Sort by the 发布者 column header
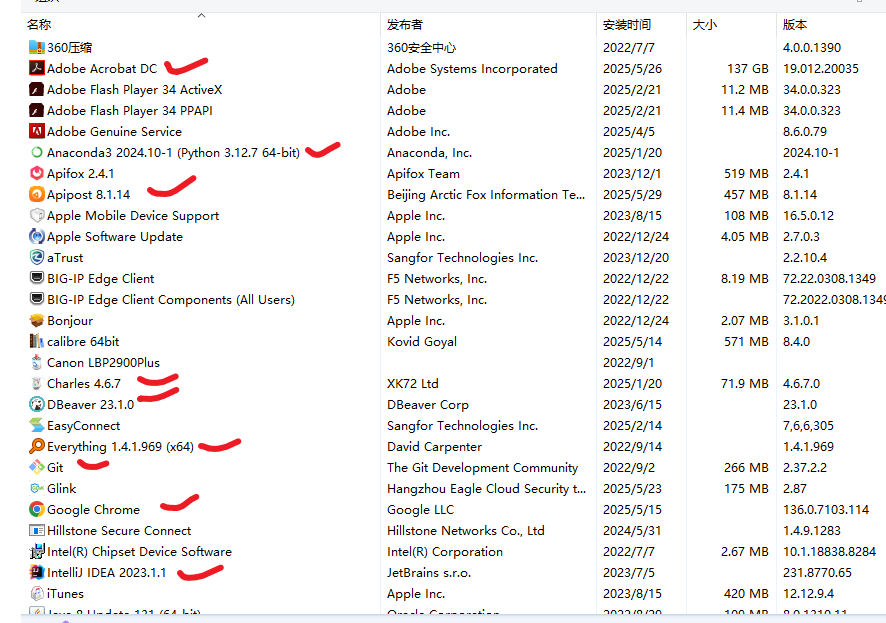This screenshot has width=886, height=623. 405,24
